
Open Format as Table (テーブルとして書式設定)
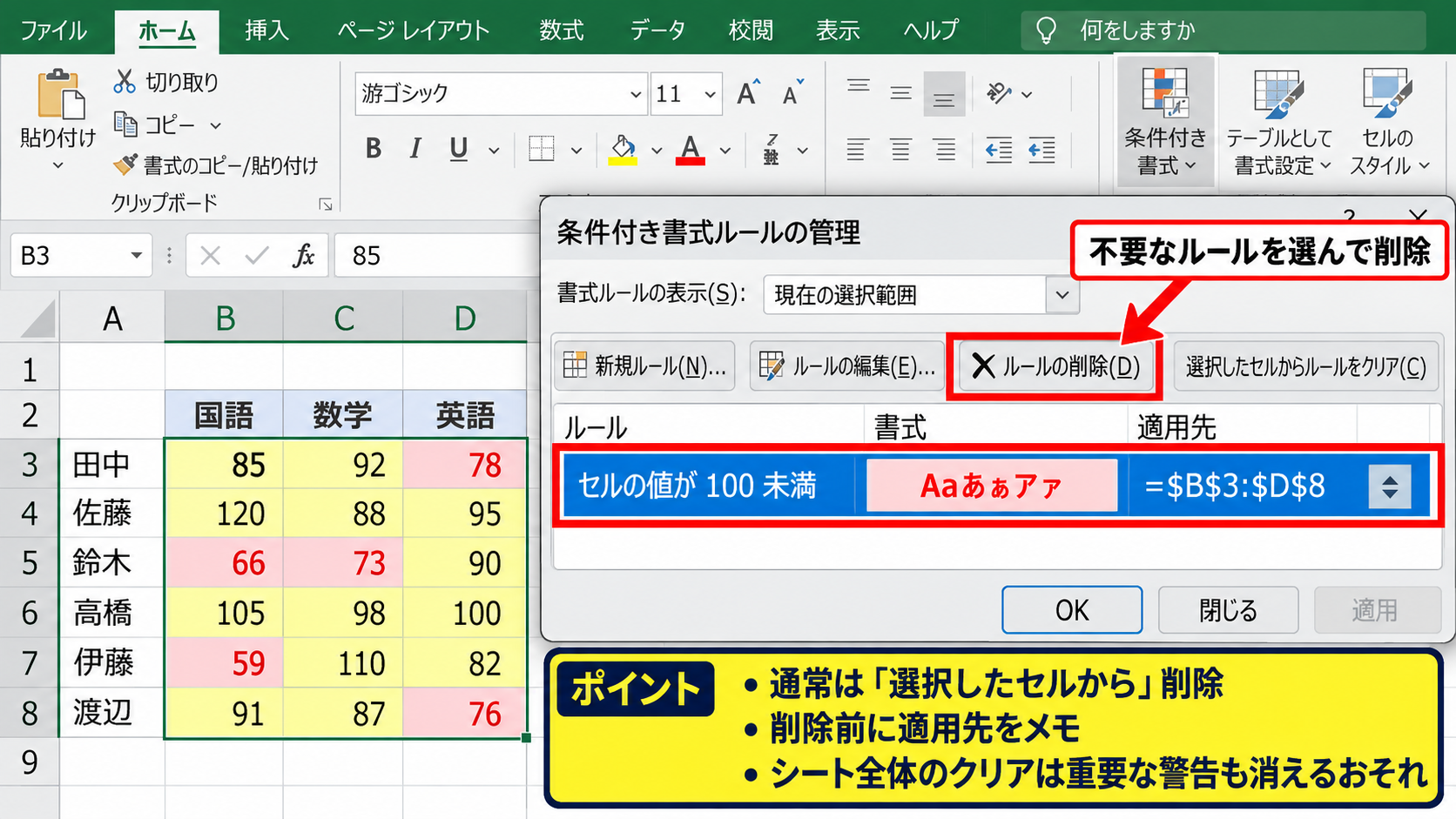[1278, 122]
